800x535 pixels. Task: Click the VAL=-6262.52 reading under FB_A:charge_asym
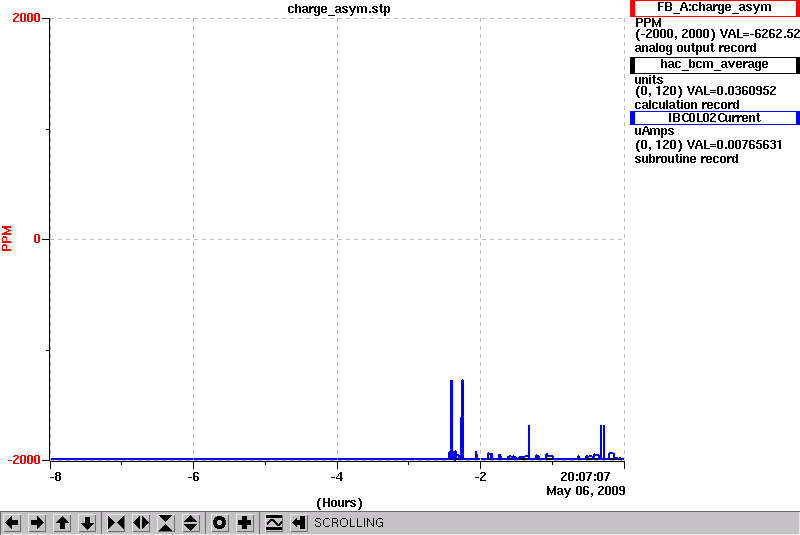(760, 34)
